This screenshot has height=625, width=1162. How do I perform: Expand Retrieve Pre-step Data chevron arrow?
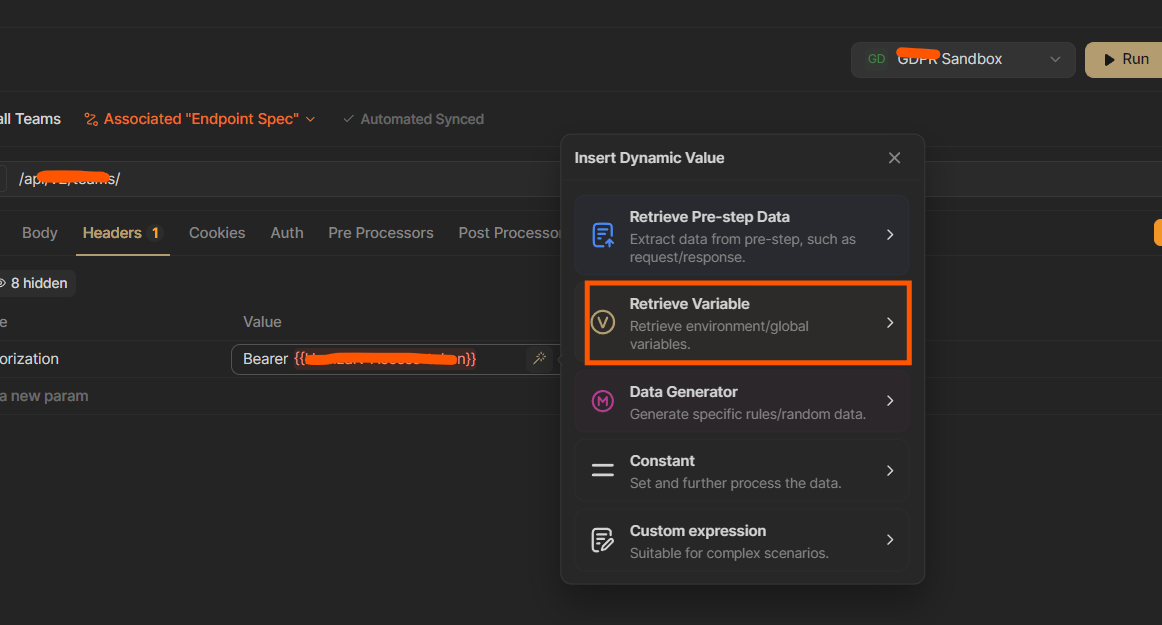click(x=890, y=235)
